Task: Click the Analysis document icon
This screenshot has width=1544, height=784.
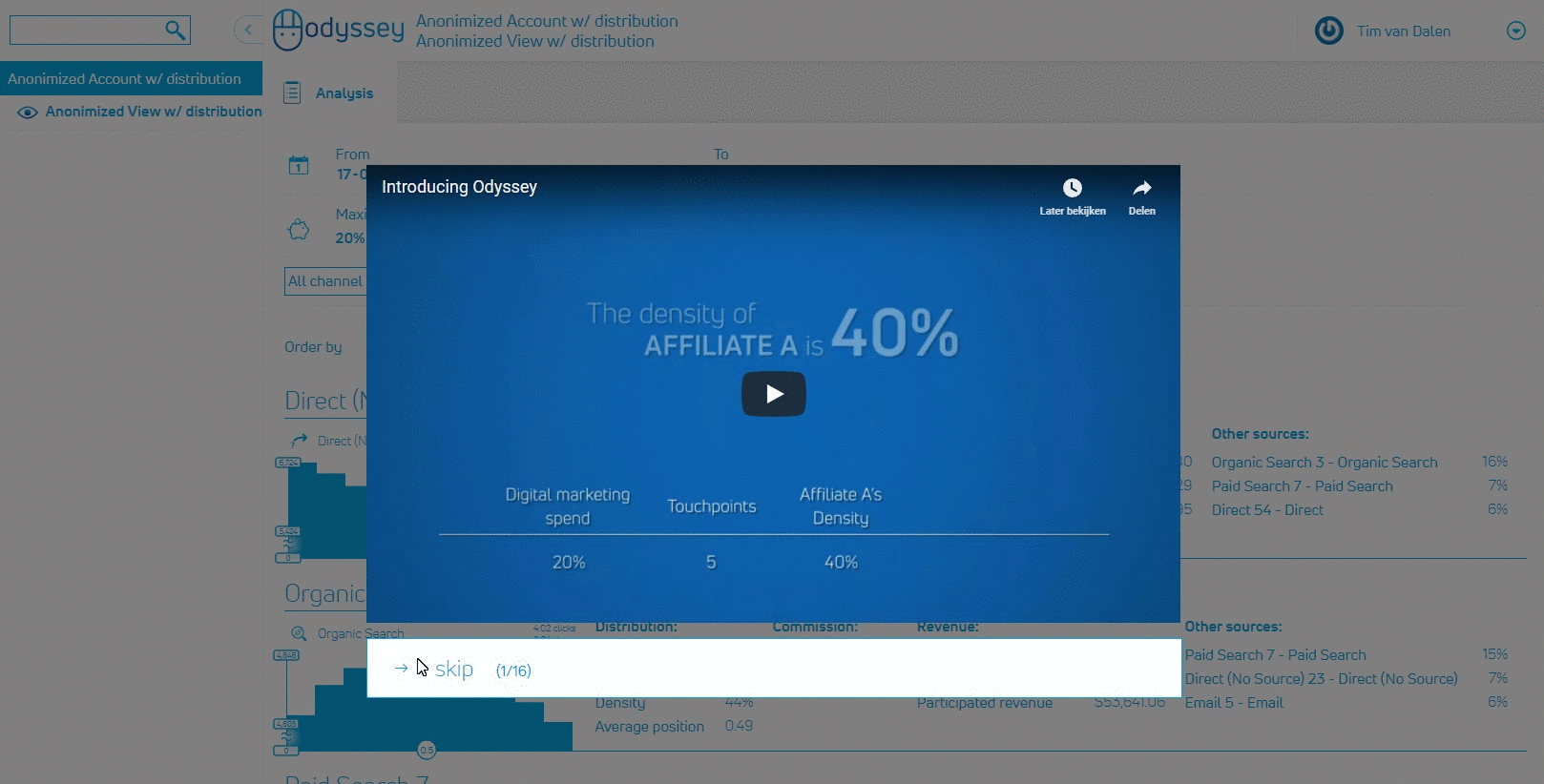Action: [x=292, y=93]
